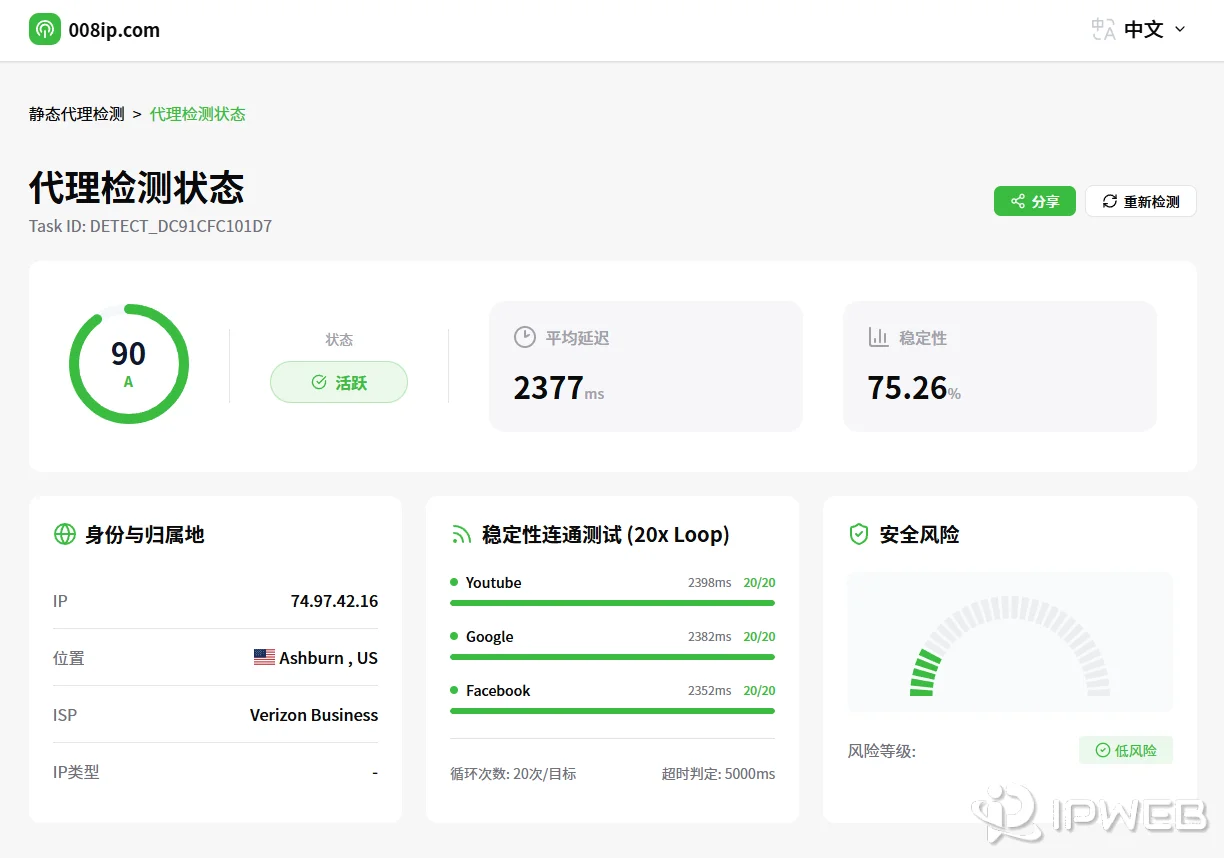Click the 活跃 status badge

338,382
